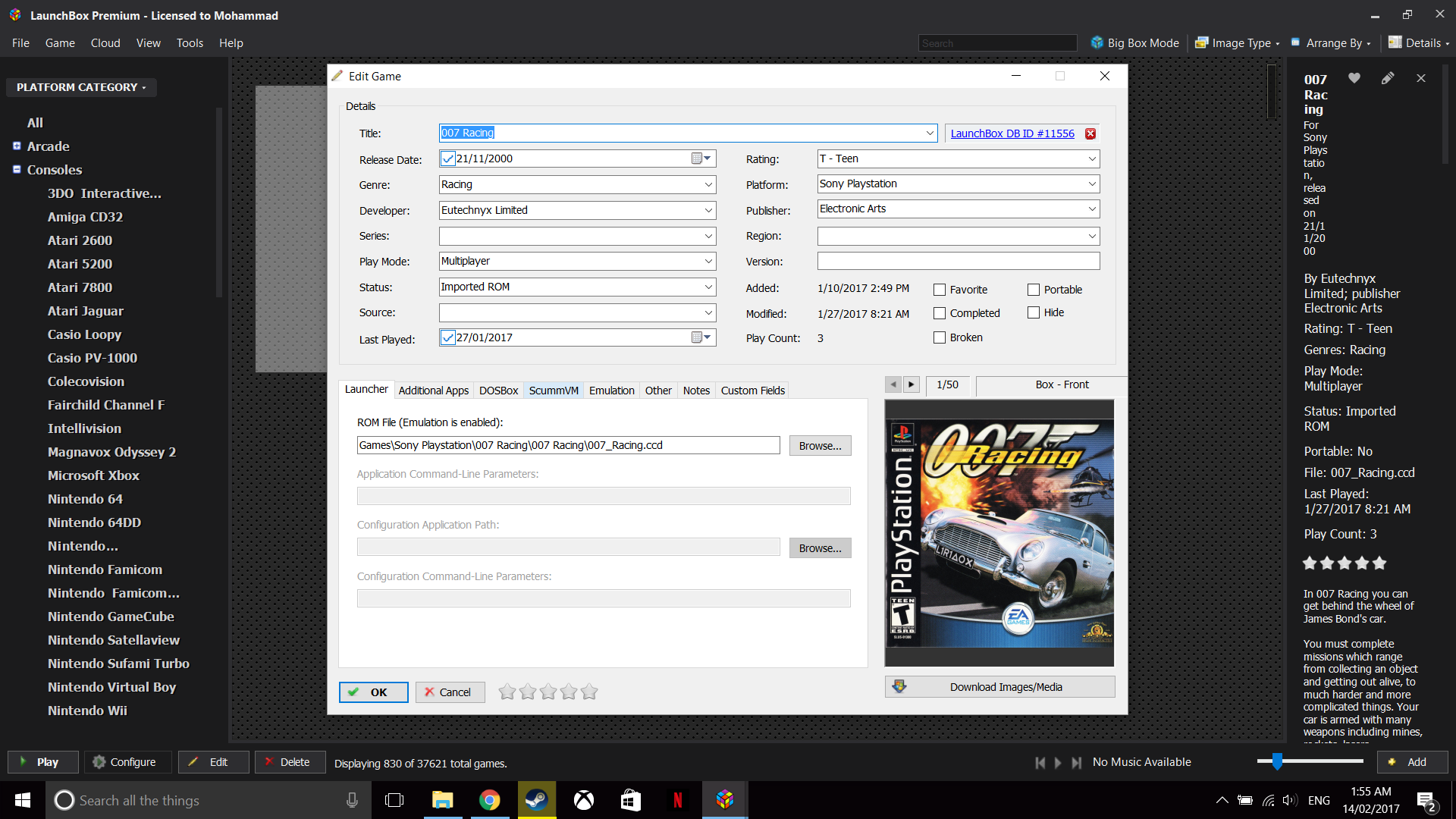Toggle the Favorite checkbox
The height and width of the screenshot is (819, 1456).
pos(940,290)
